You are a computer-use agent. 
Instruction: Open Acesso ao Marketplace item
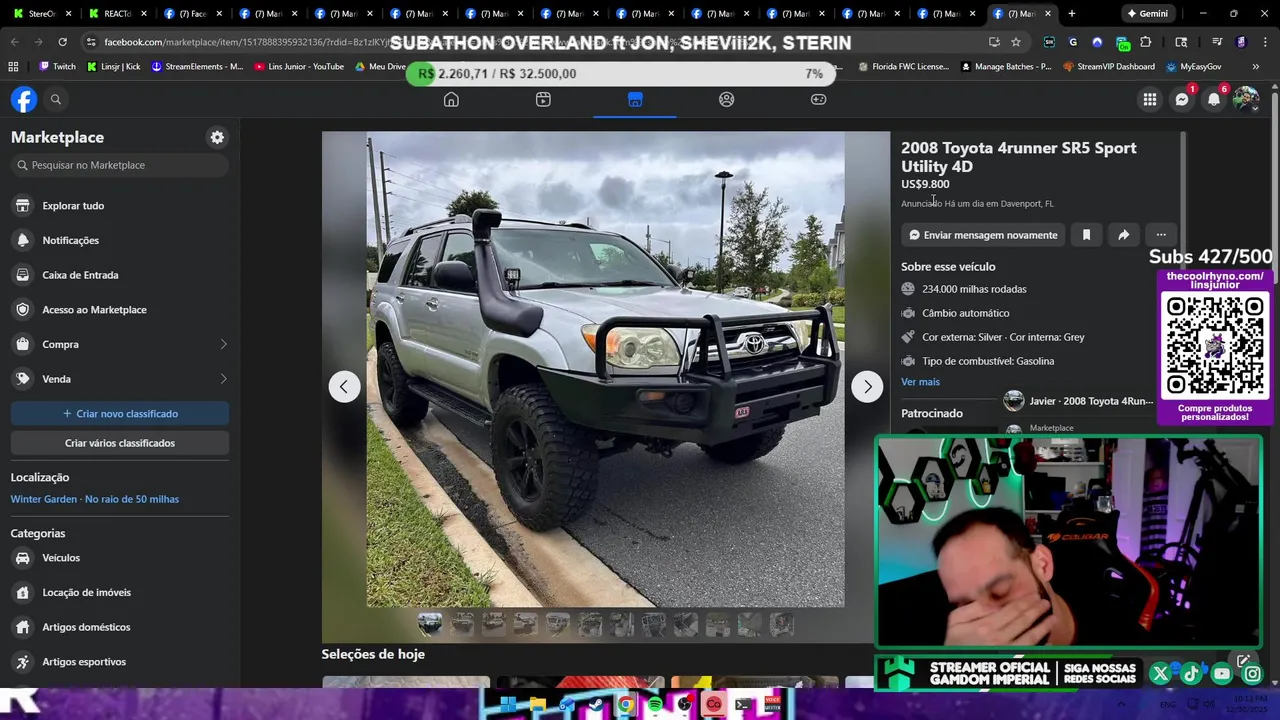tap(120, 310)
